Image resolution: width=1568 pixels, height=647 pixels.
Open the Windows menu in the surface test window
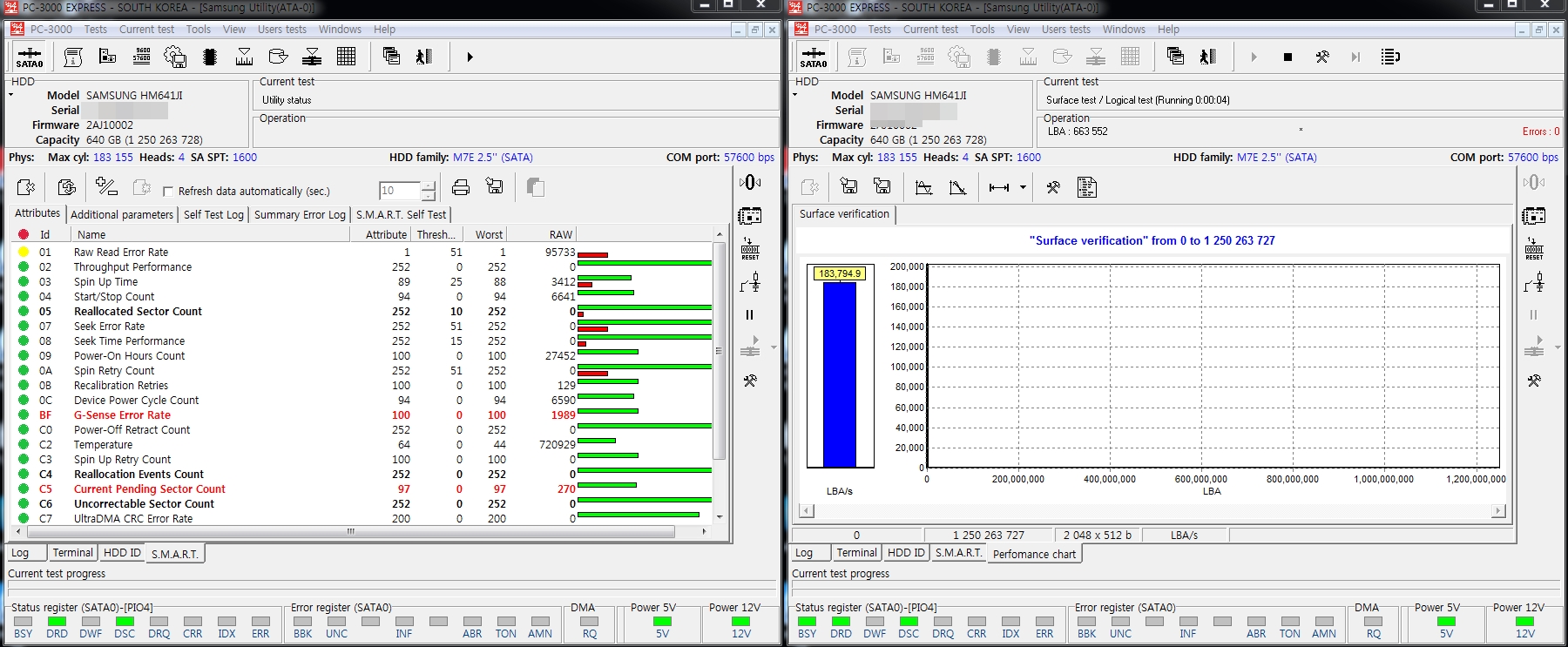[x=1124, y=29]
